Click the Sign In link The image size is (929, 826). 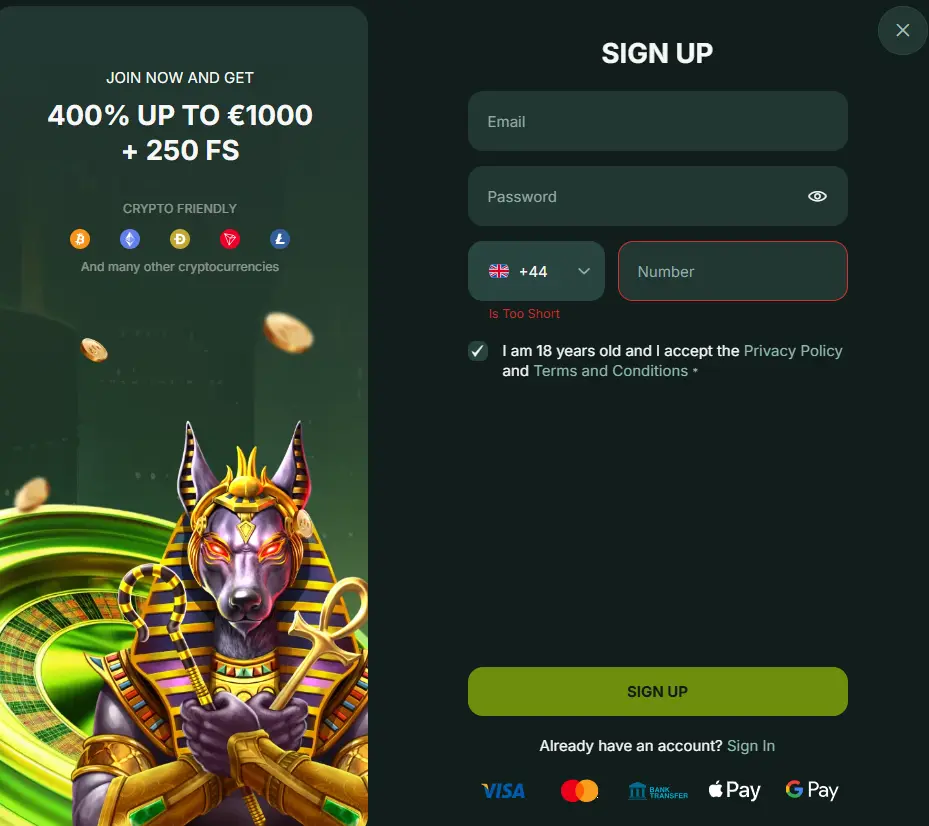tap(751, 745)
